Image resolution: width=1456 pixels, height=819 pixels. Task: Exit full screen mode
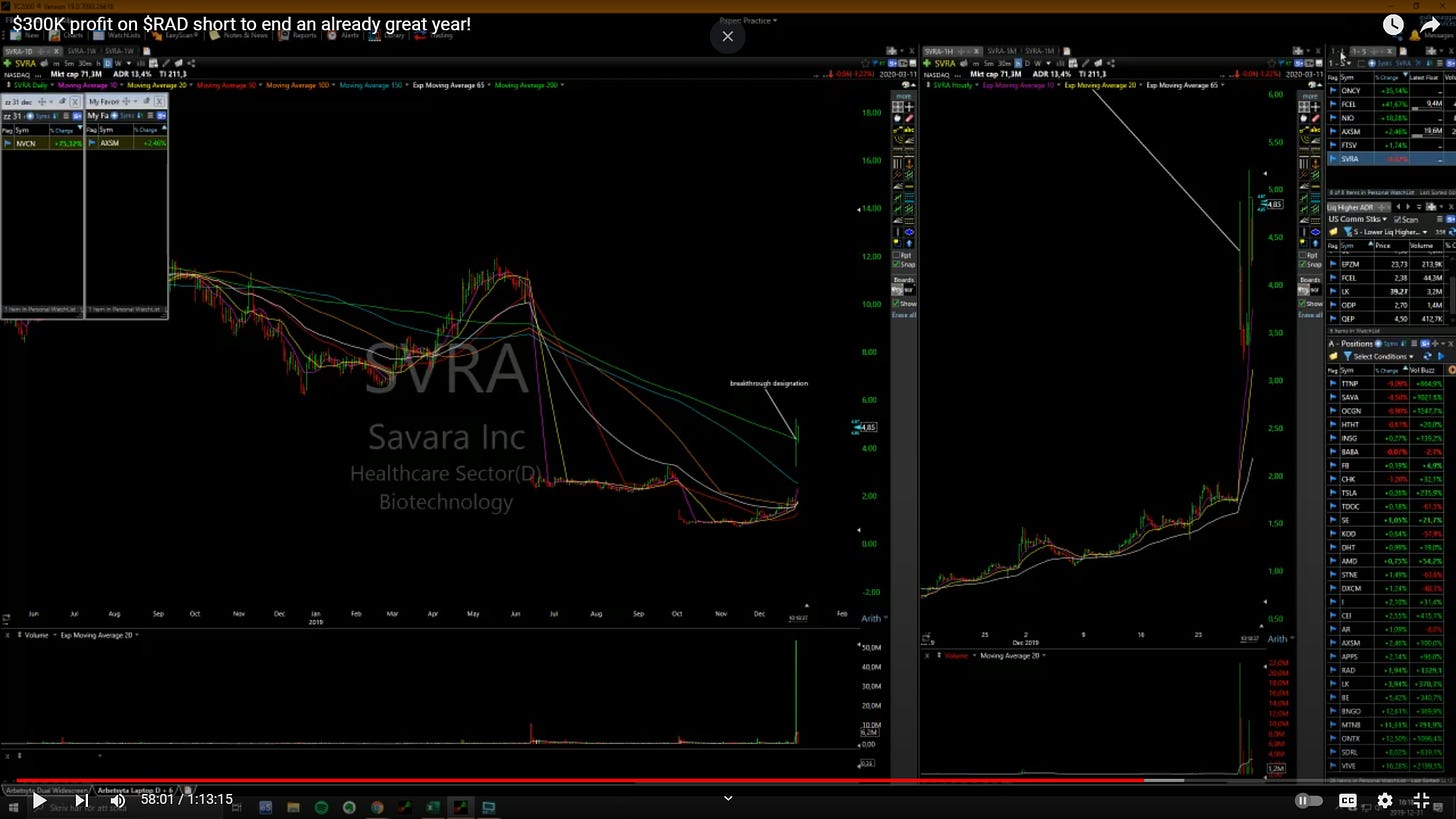(1421, 800)
